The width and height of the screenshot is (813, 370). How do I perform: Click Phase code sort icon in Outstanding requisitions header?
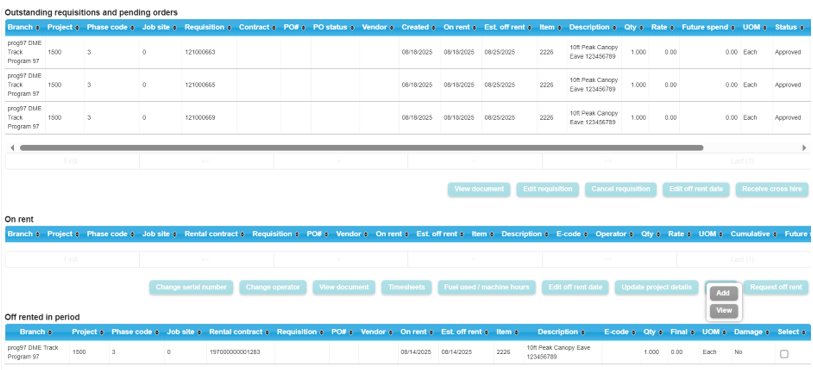(x=132, y=27)
